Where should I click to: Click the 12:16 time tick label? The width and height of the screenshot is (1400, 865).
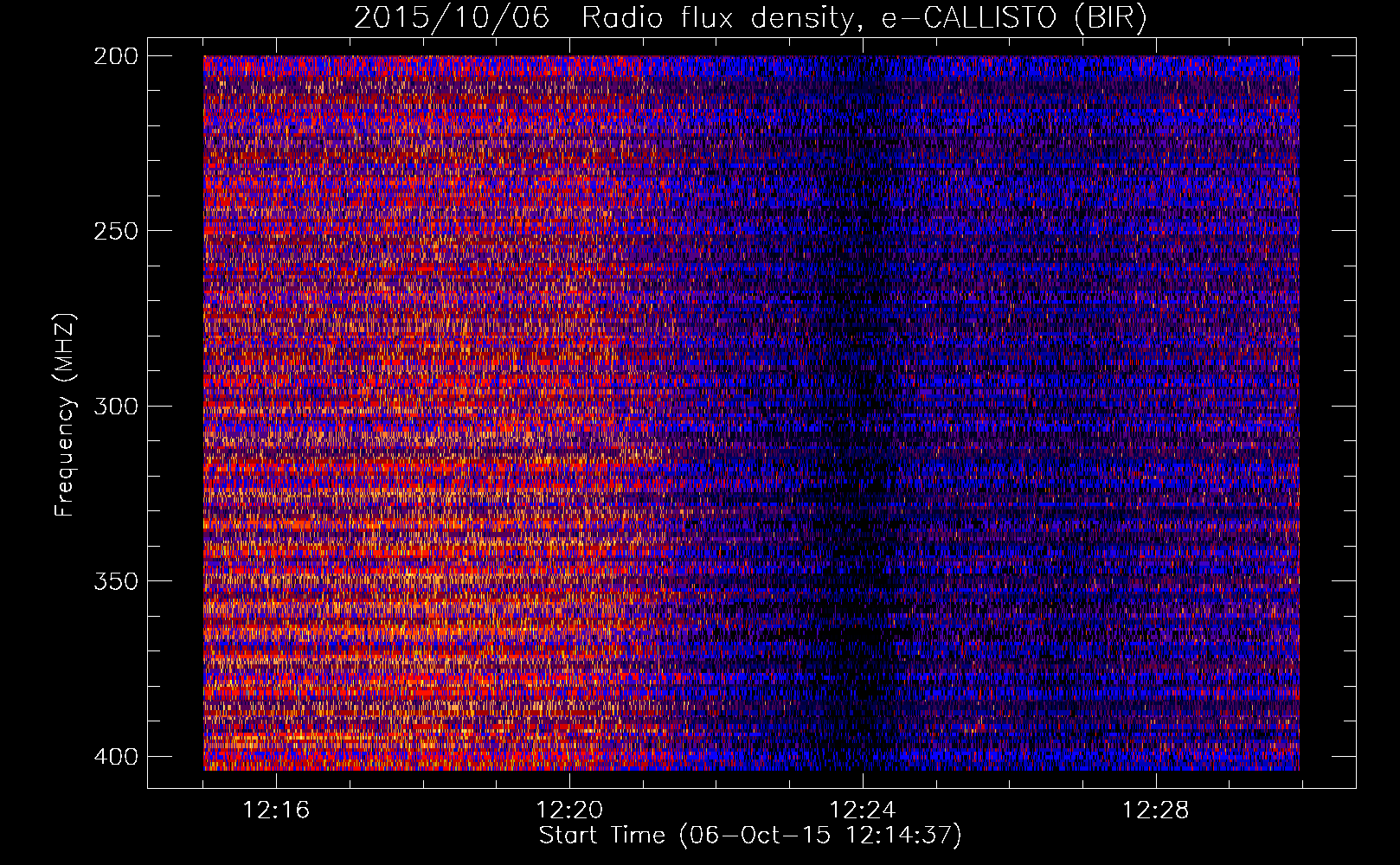276,811
